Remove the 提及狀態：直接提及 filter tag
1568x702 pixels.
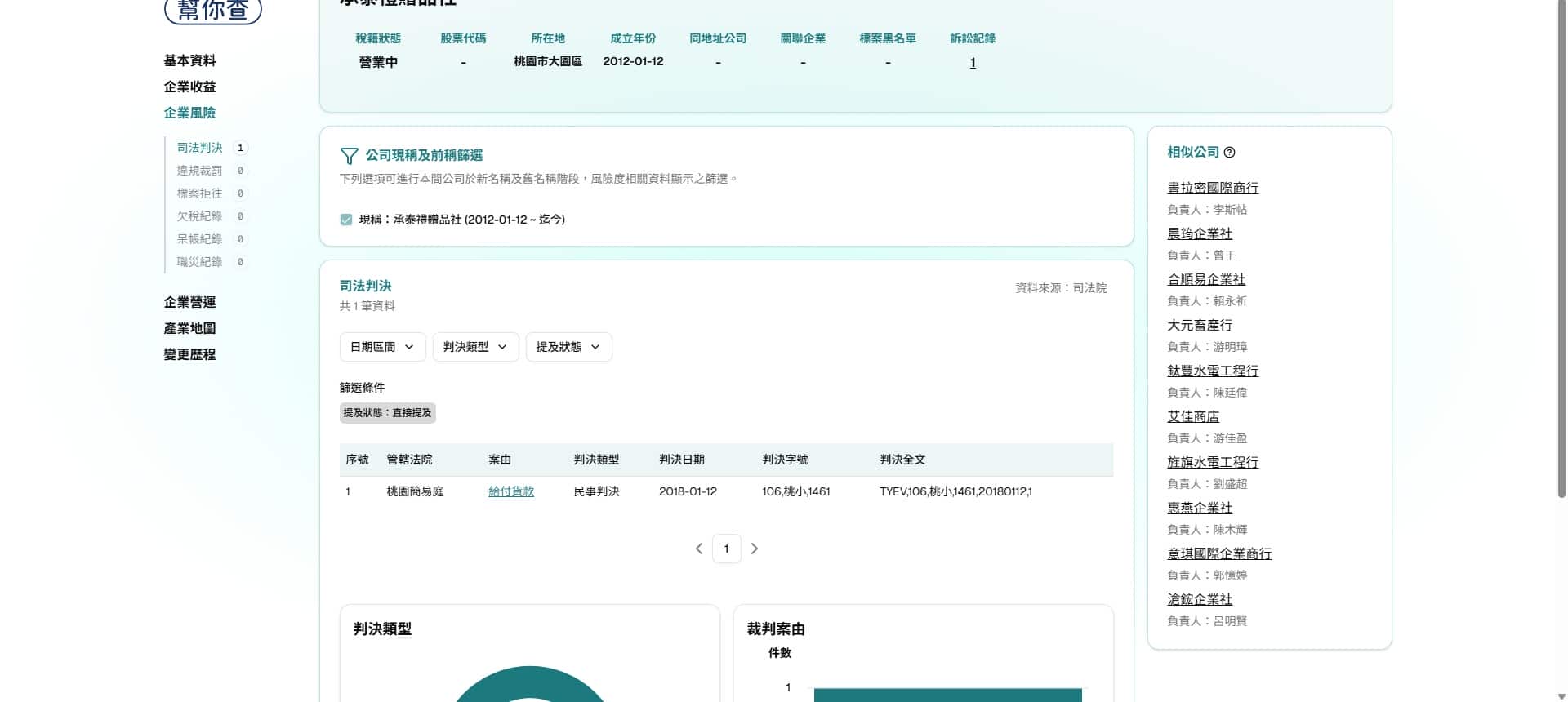[387, 413]
